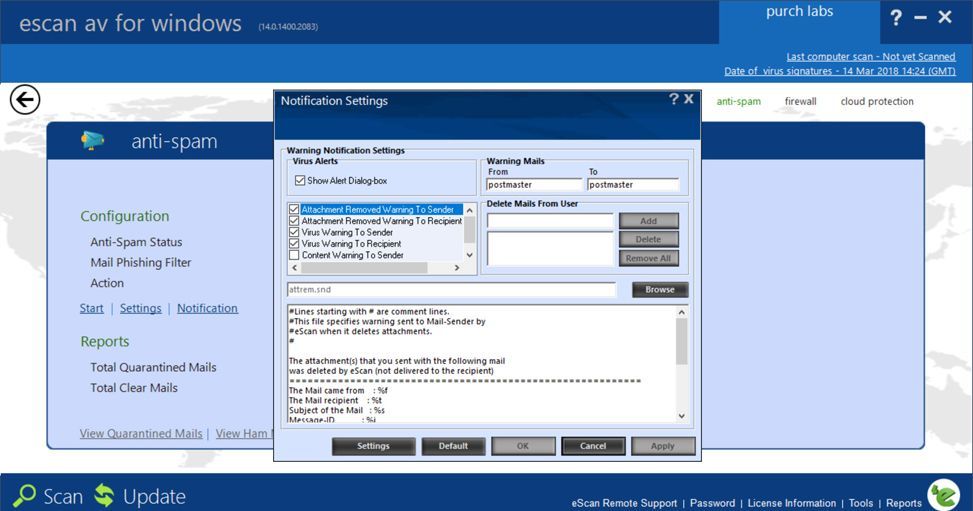The height and width of the screenshot is (511, 973).
Task: Click Total Quarantined Mails entry
Action: coord(153,367)
